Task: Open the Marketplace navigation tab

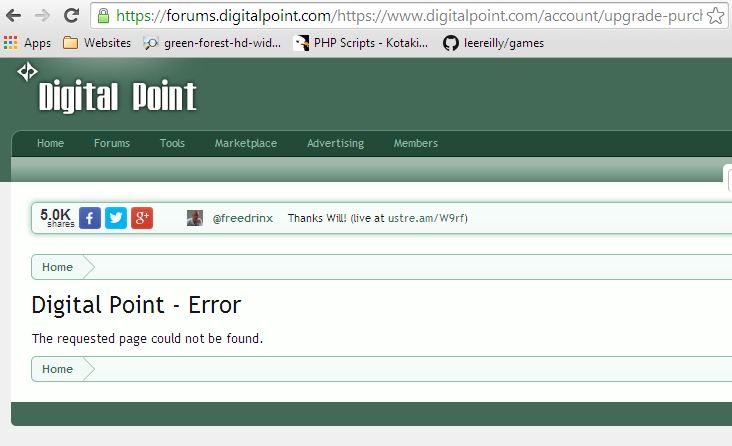Action: click(x=246, y=143)
